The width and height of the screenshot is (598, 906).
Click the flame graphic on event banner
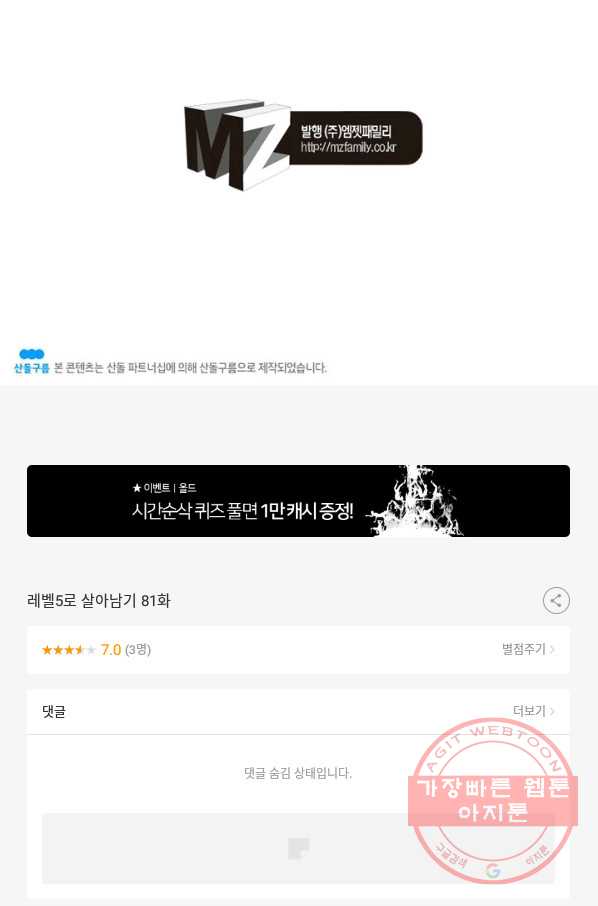417,501
